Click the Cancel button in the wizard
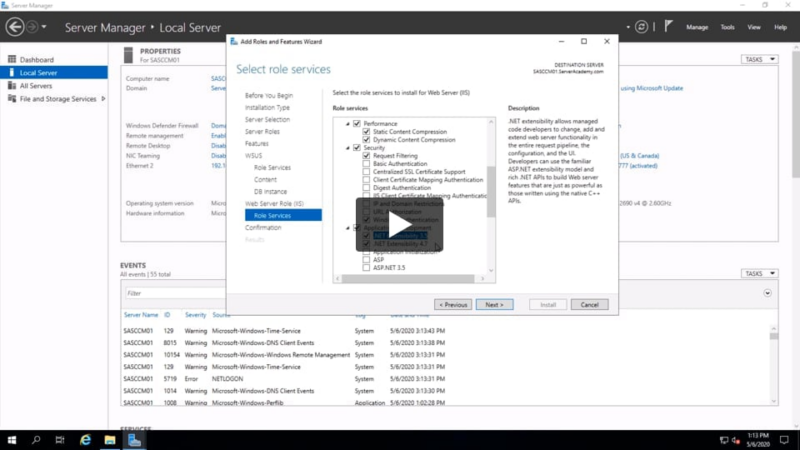 pos(589,304)
